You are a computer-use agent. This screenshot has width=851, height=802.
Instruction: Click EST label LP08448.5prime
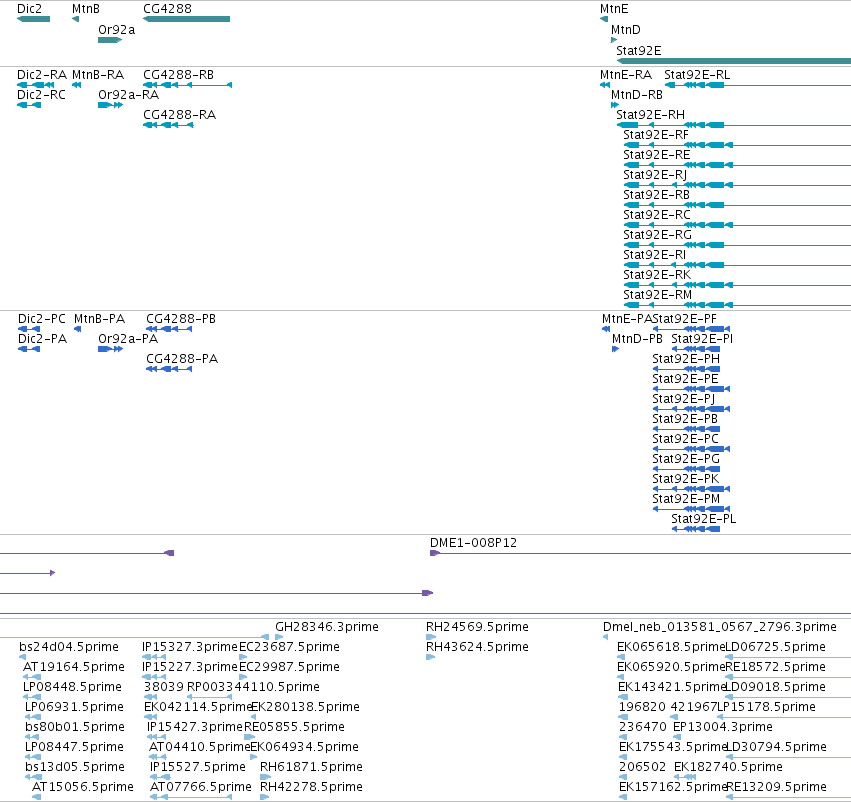(x=72, y=687)
